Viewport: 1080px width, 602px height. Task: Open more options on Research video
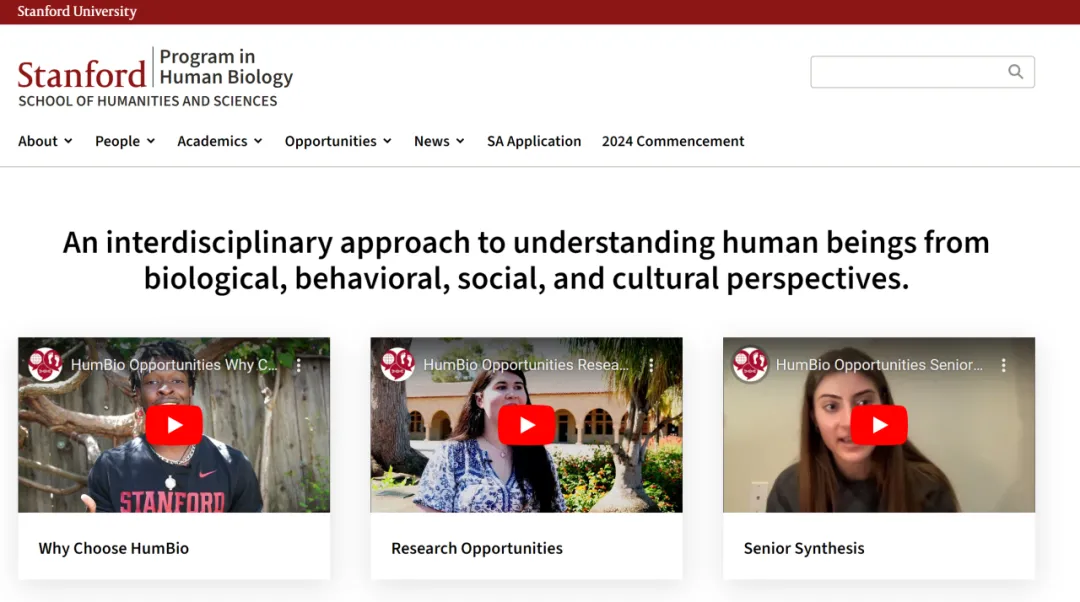651,365
